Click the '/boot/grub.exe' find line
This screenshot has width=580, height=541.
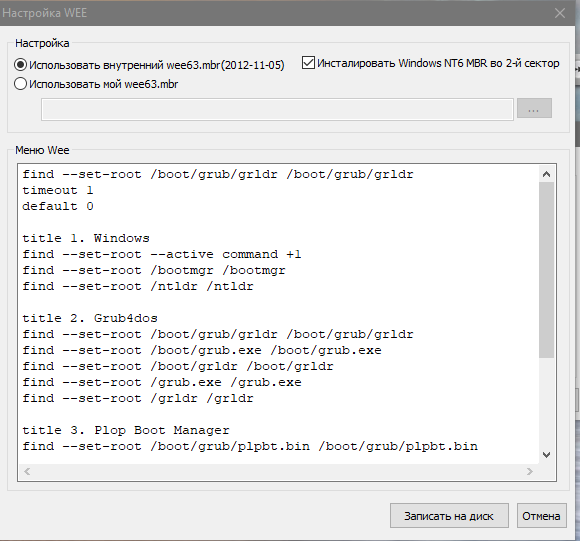coord(202,350)
